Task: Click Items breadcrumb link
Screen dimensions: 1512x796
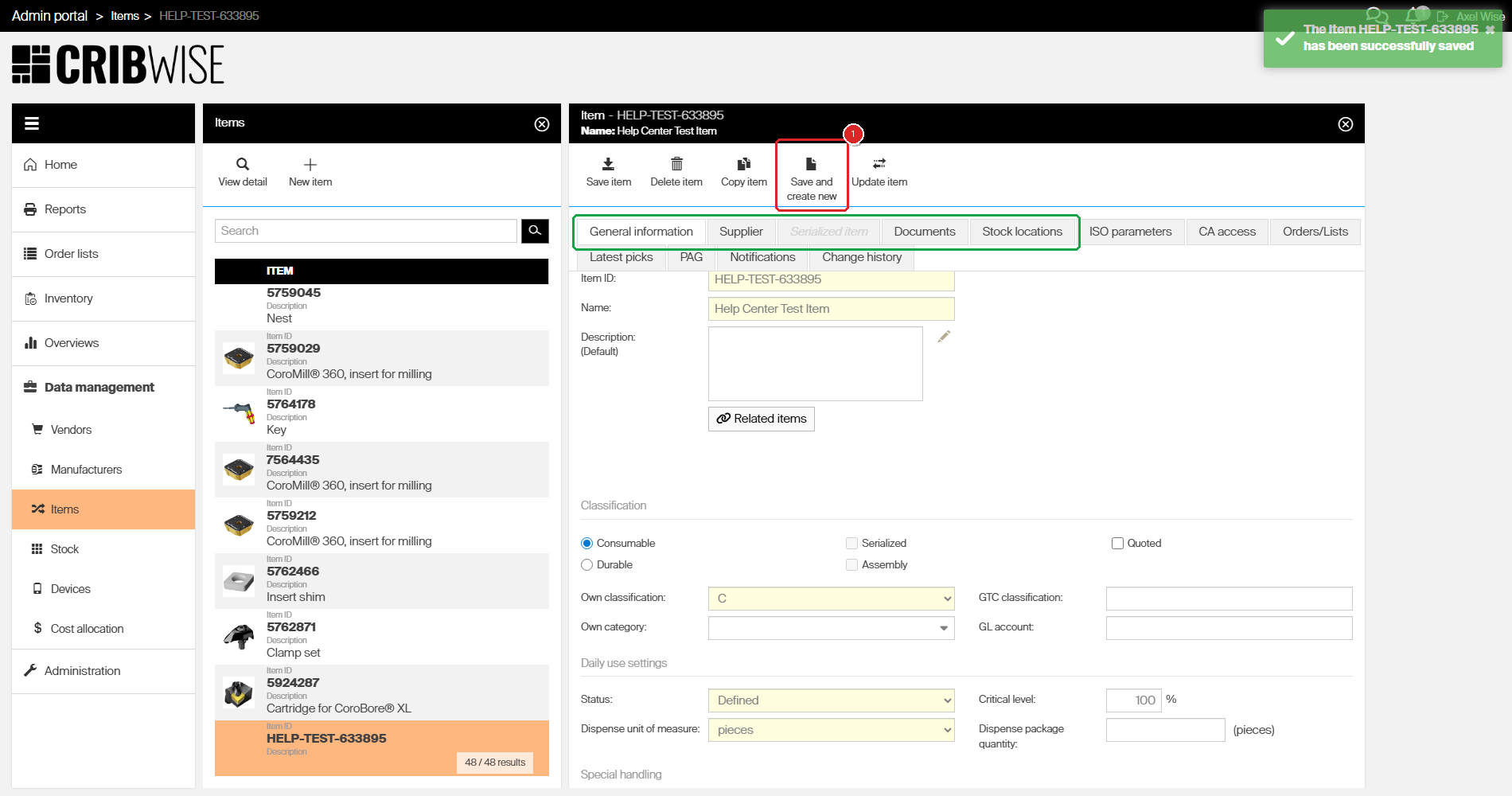Action: 125,16
